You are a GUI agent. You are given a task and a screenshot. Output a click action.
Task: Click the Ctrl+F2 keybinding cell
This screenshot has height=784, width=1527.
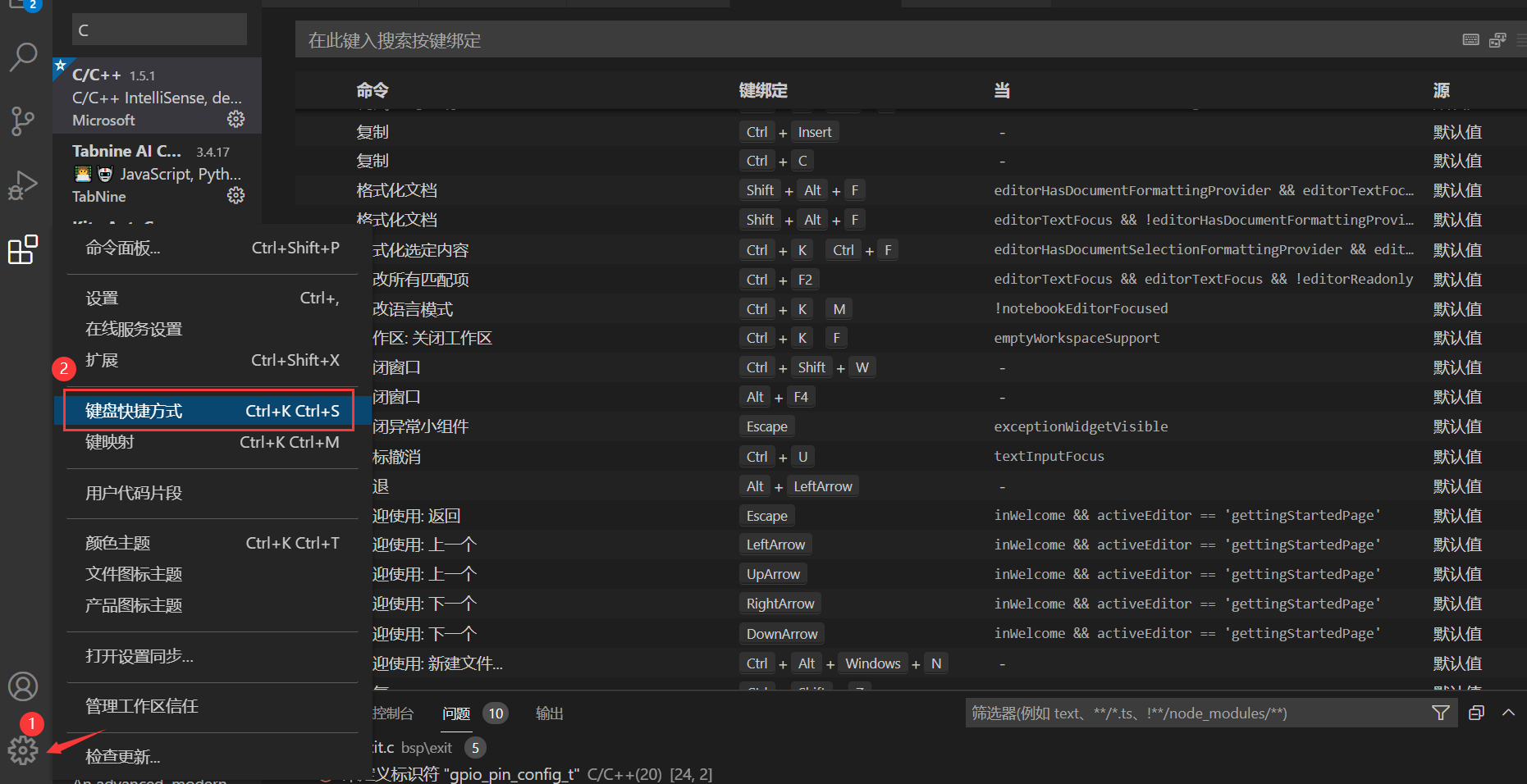[x=780, y=280]
